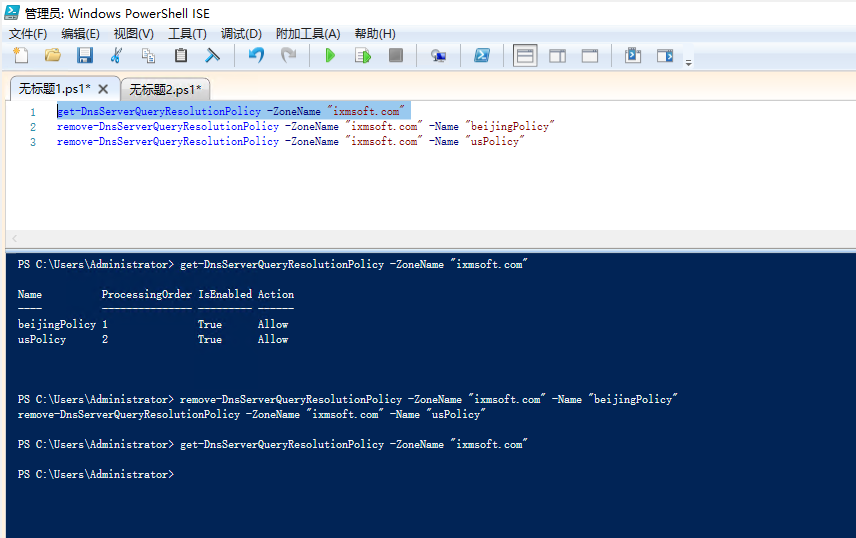
Task: Select the 无标题1.ps1* tab
Action: pyautogui.click(x=55, y=88)
